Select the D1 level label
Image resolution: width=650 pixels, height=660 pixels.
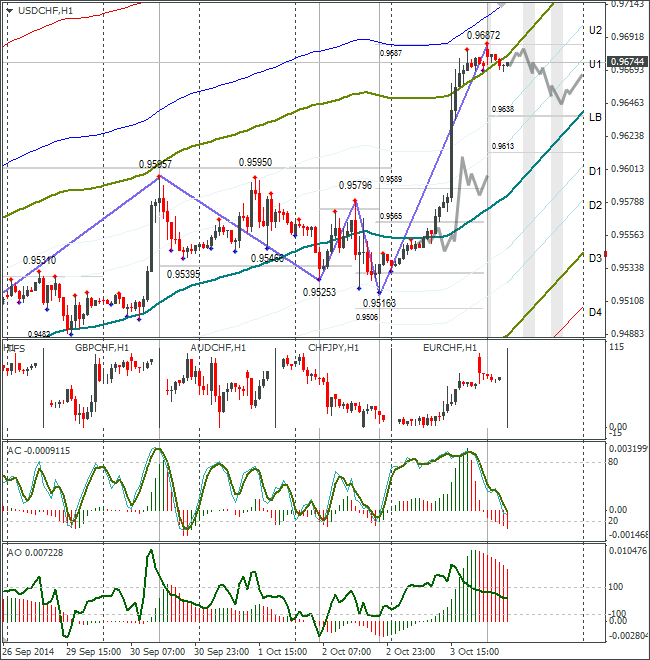594,171
